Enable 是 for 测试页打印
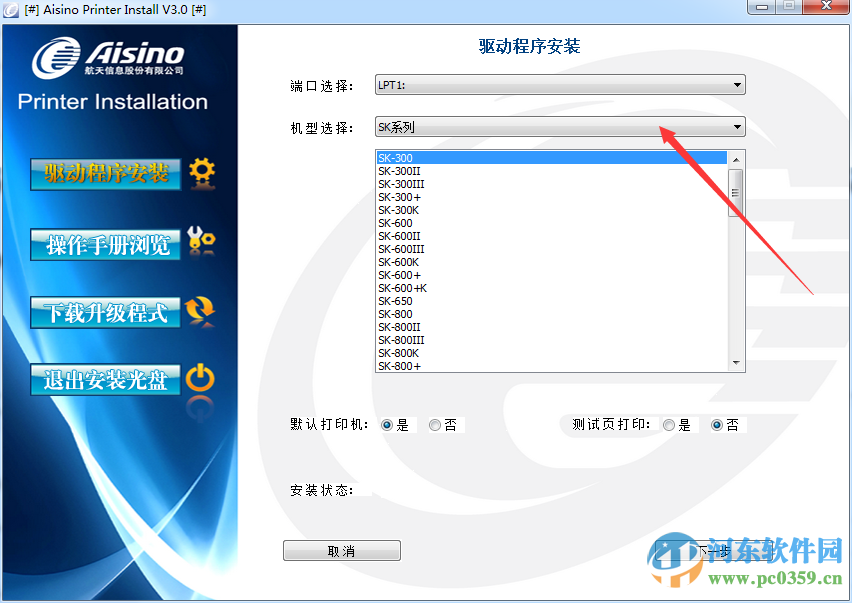852x603 pixels. click(668, 424)
